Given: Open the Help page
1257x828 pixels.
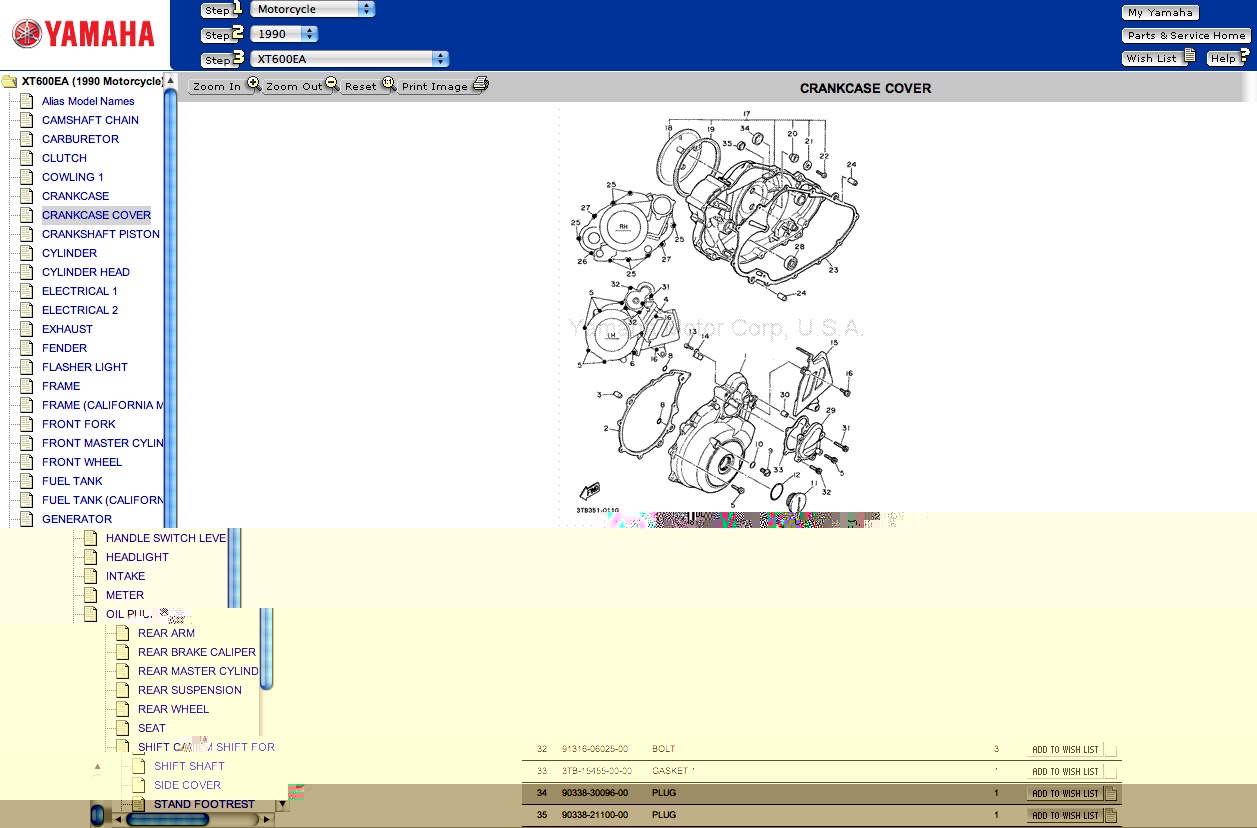Looking at the screenshot, I should tap(1228, 58).
